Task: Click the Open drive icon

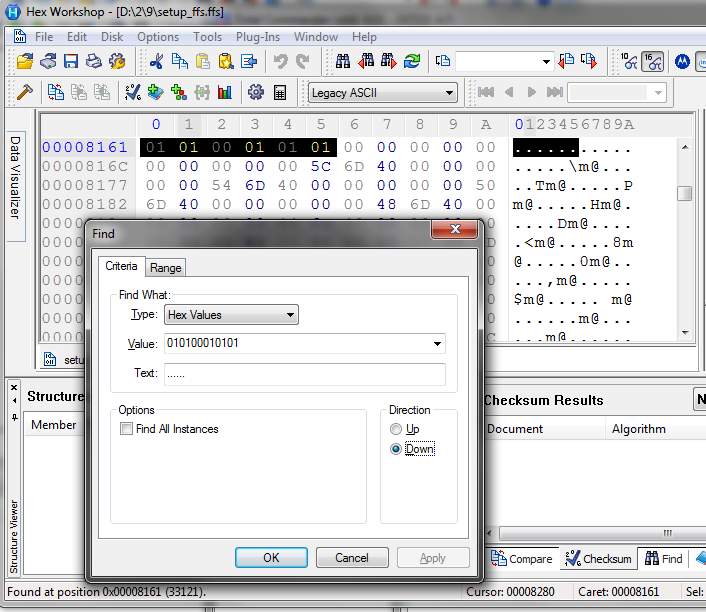Action: [x=48, y=61]
